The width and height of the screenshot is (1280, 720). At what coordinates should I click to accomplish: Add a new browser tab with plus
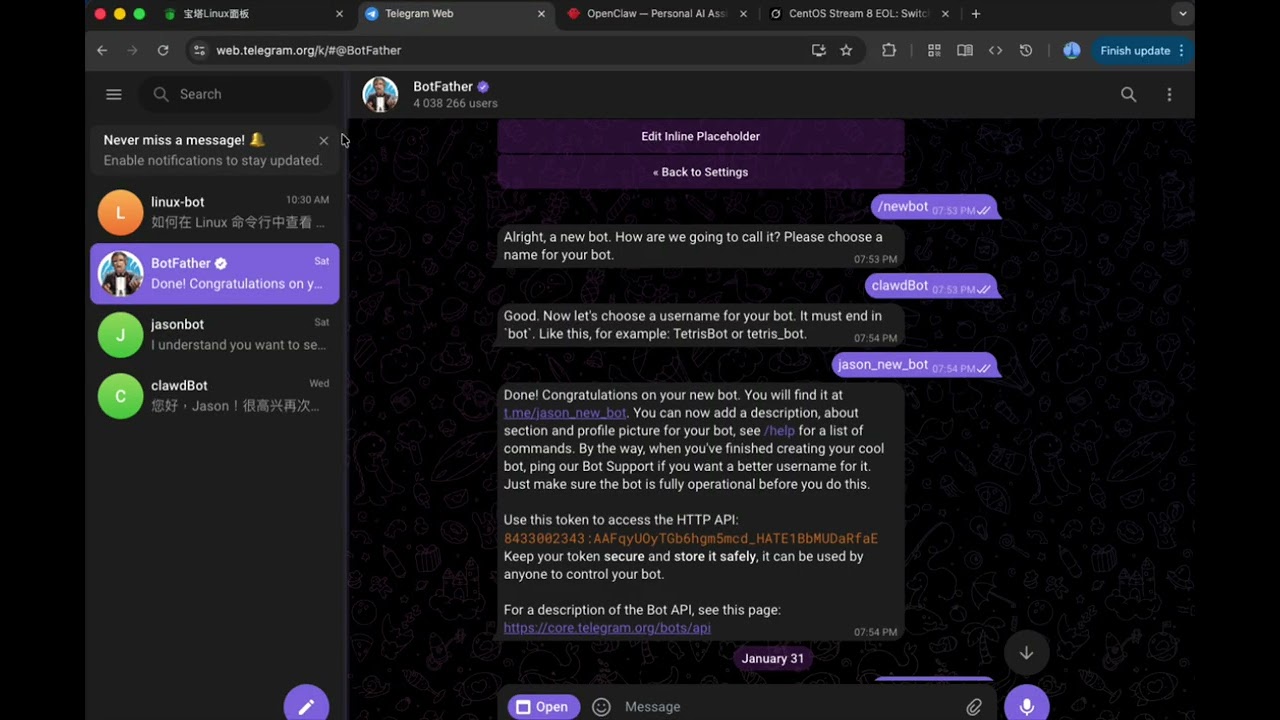tap(976, 14)
